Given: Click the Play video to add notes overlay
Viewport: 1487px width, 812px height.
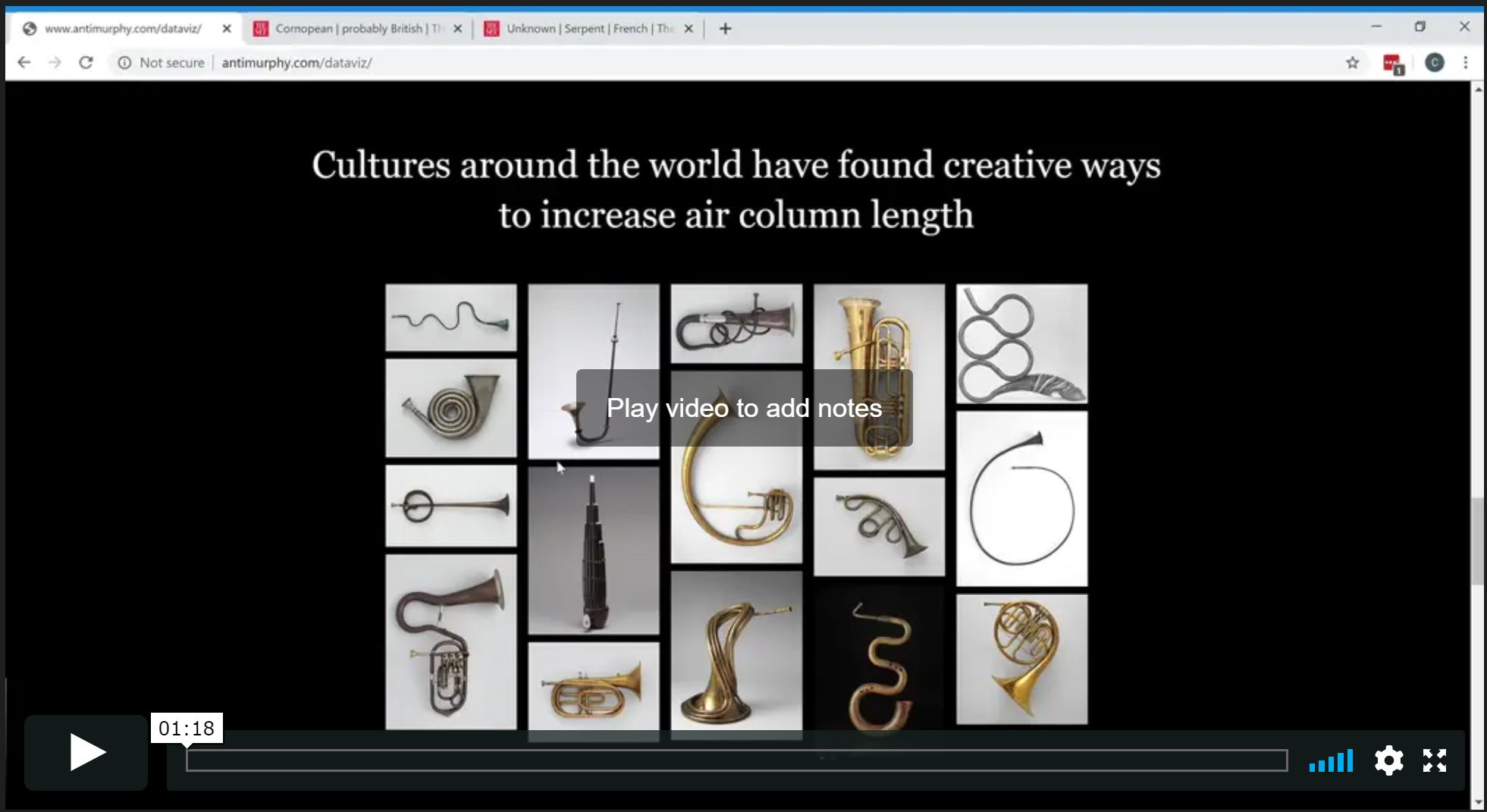Looking at the screenshot, I should coord(743,408).
